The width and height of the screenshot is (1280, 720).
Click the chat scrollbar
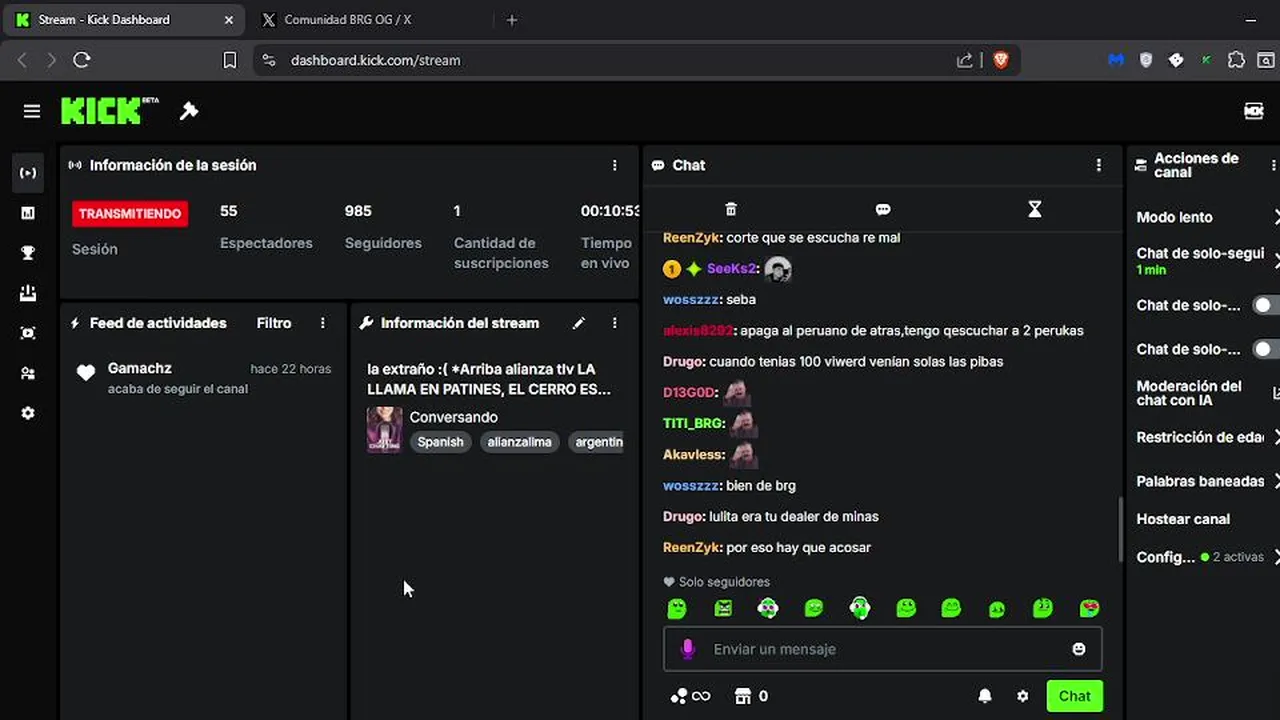point(1120,530)
